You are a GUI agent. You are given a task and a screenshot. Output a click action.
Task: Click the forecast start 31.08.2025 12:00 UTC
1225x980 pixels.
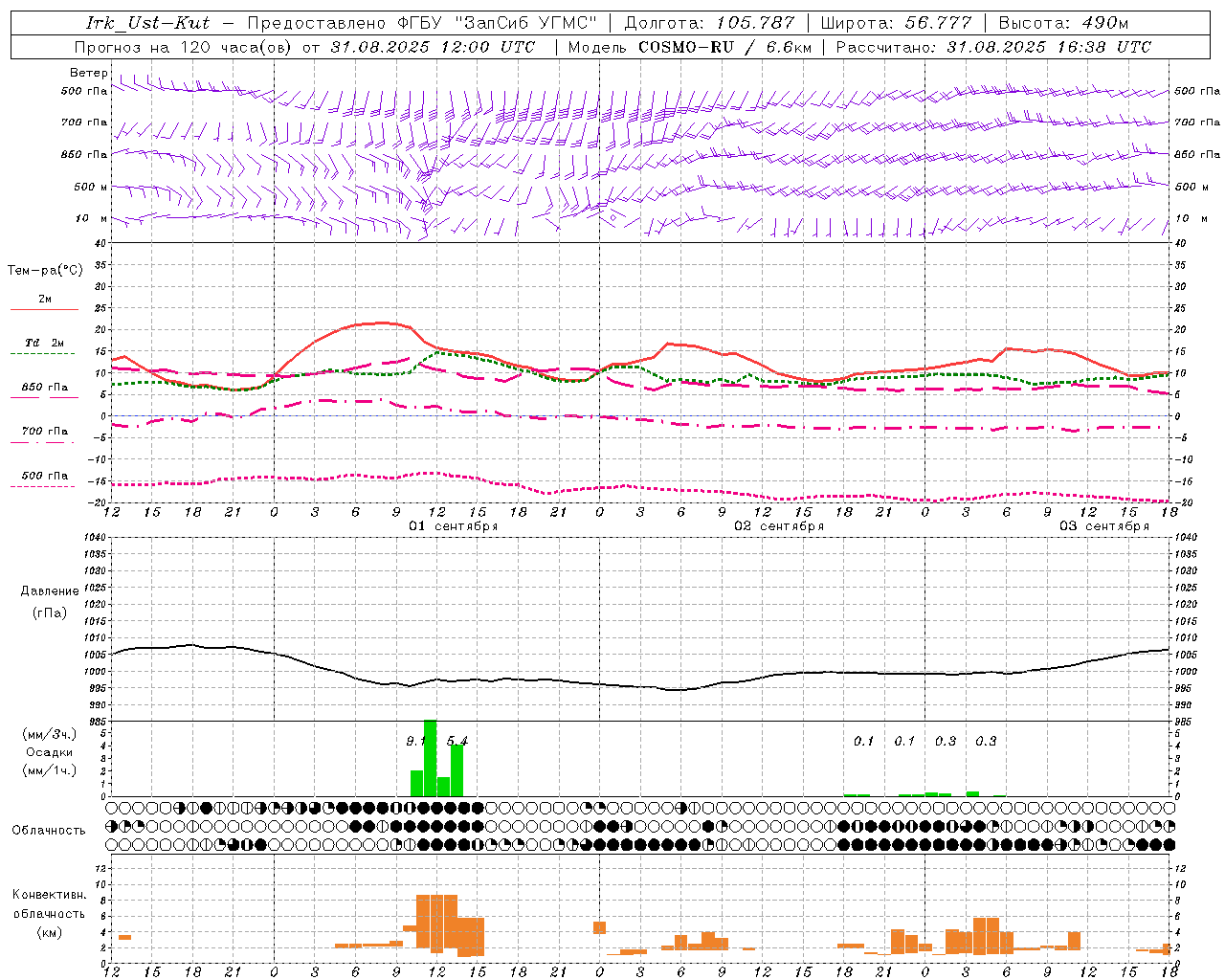pyautogui.click(x=433, y=47)
